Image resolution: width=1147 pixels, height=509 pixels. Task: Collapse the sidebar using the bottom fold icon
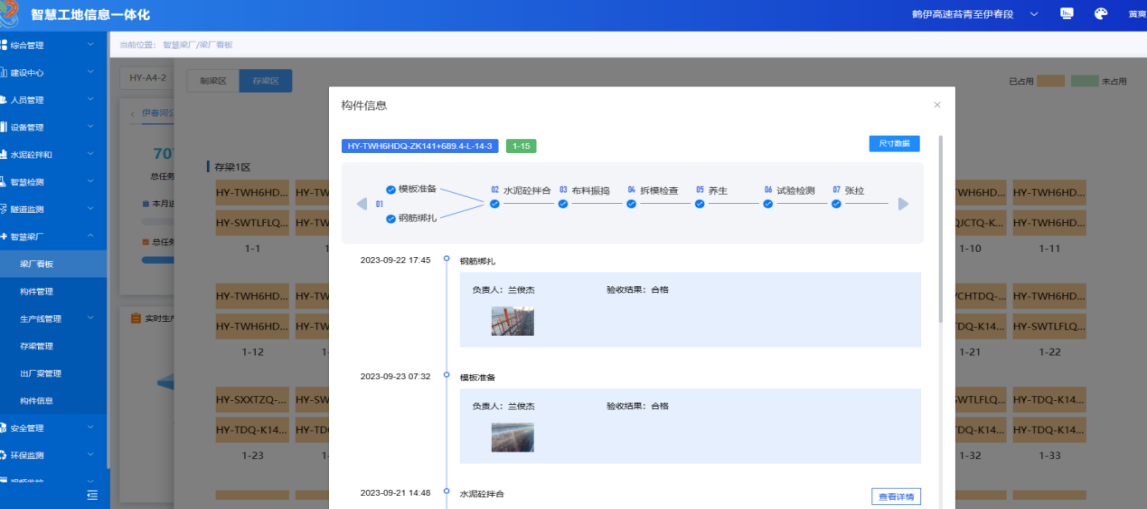click(x=92, y=495)
